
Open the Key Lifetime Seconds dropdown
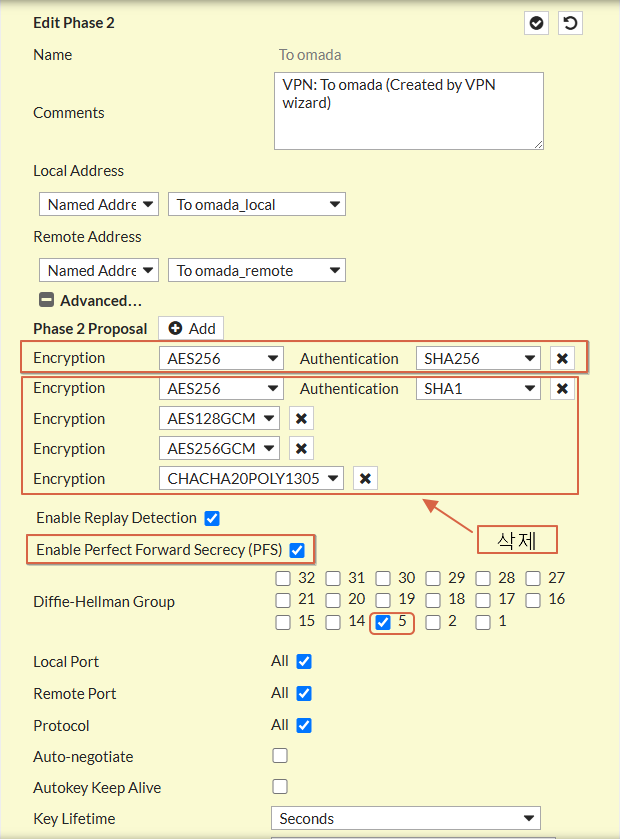click(x=406, y=818)
